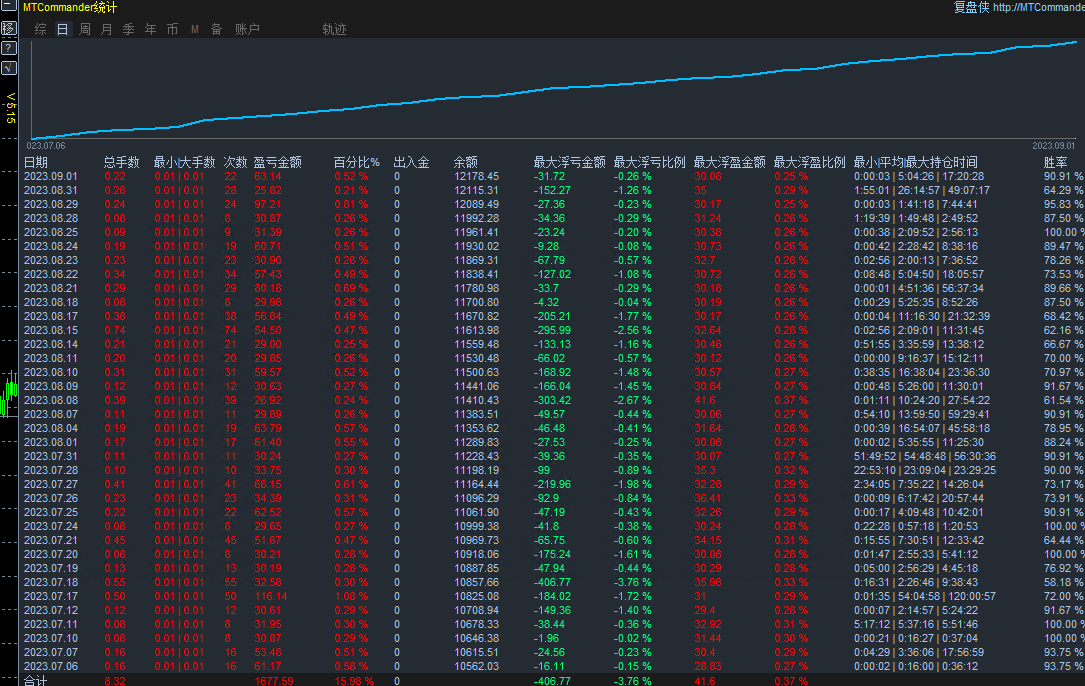The height and width of the screenshot is (686, 1085).
Task: Click the green candlestick in left sidebar
Action: 9,393
